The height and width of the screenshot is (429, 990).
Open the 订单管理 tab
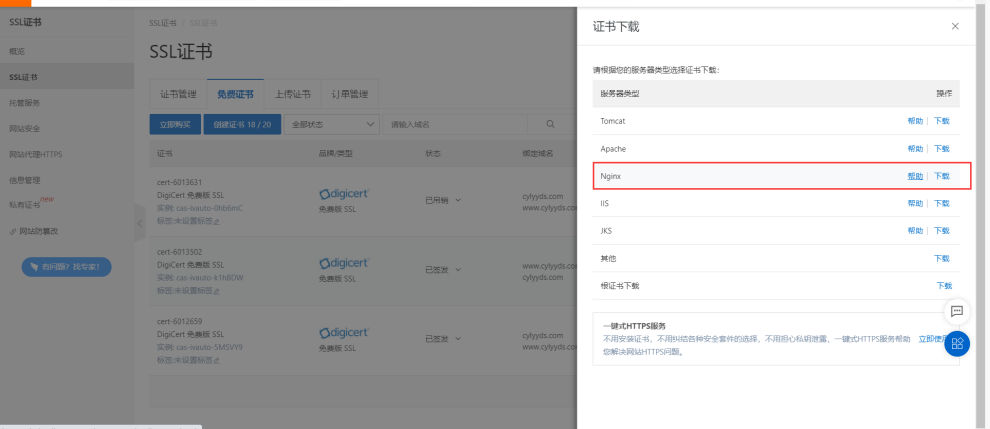pyautogui.click(x=349, y=94)
